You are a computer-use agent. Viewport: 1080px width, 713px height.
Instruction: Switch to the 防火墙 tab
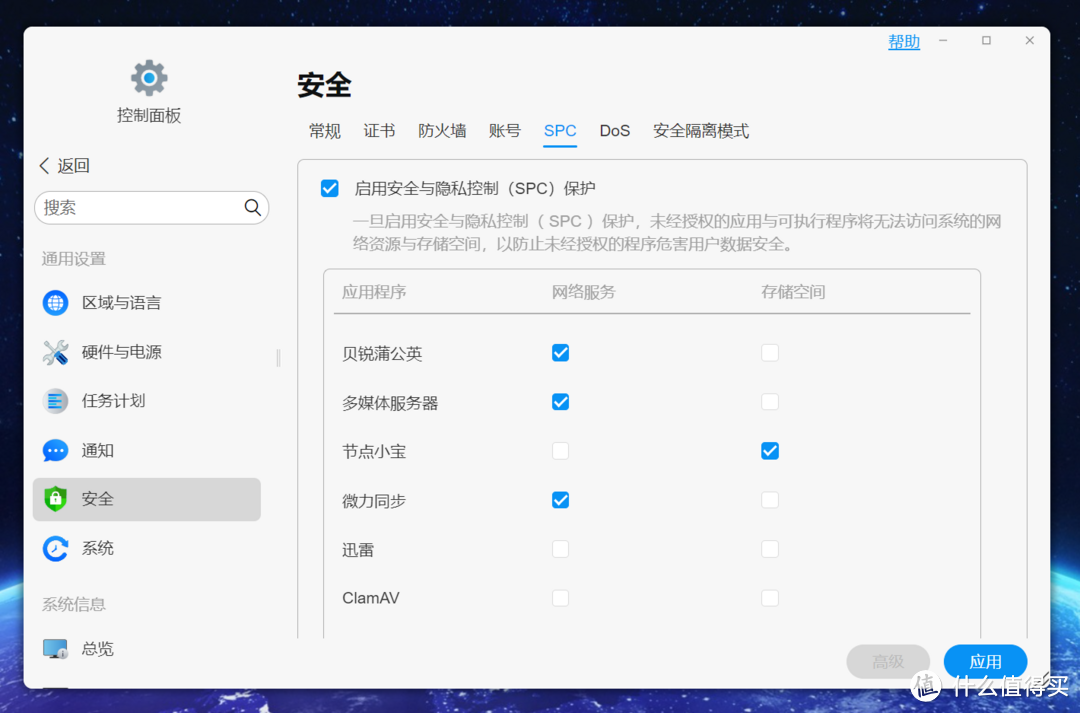(x=442, y=131)
